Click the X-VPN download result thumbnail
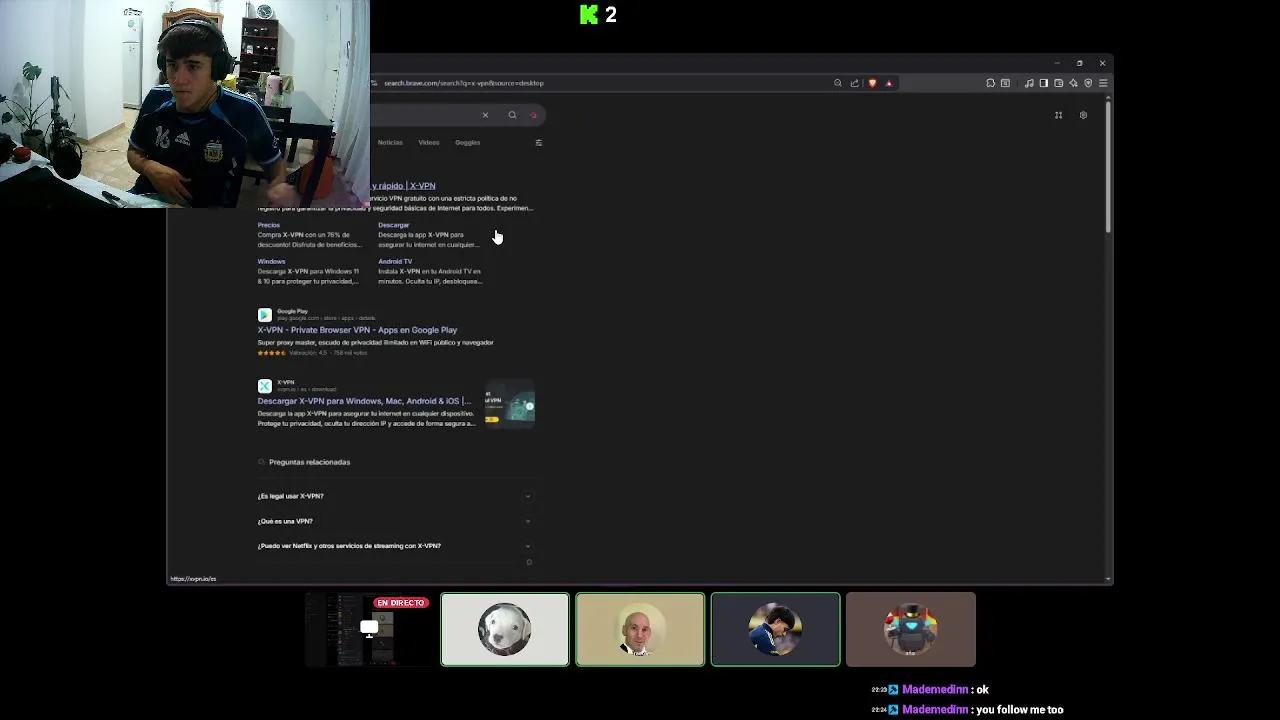 pos(510,405)
